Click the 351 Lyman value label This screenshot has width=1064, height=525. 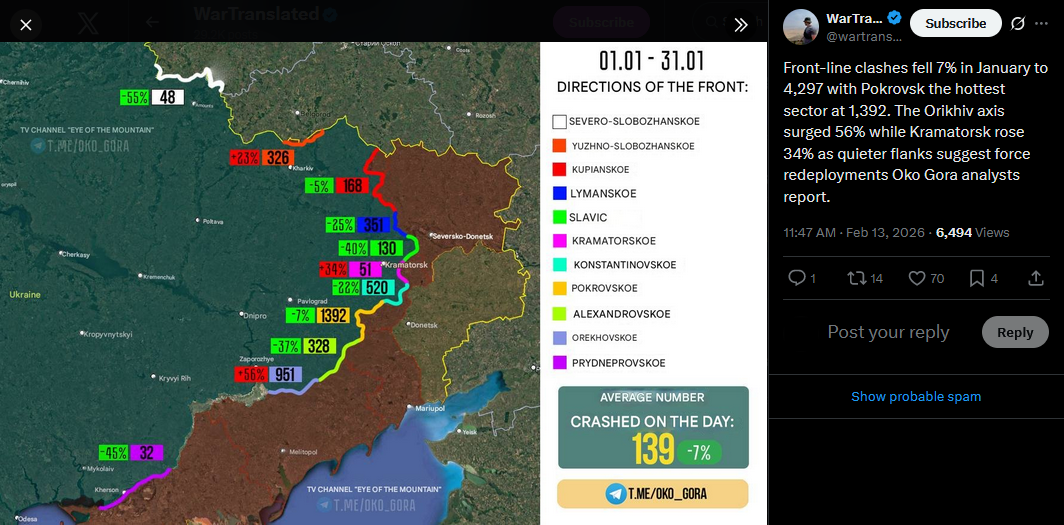(x=373, y=225)
